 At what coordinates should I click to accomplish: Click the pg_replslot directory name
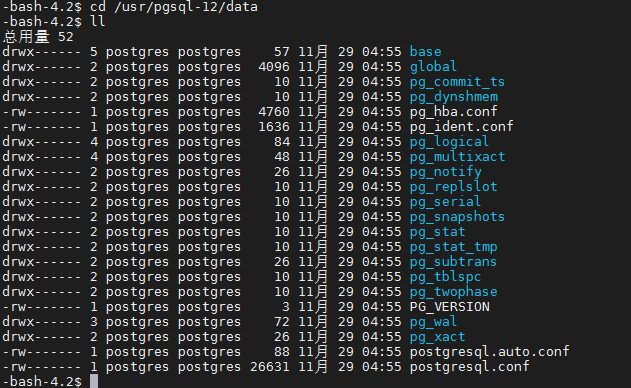tap(454, 187)
